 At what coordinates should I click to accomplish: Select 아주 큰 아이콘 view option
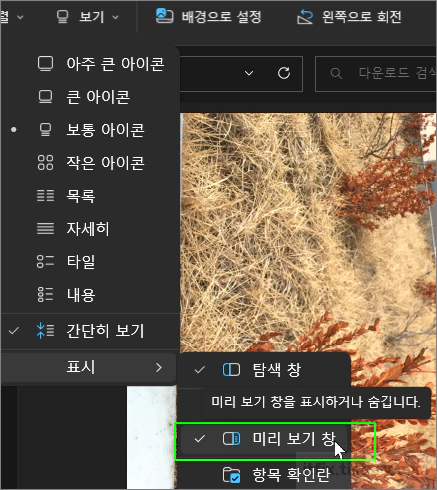(x=90, y=64)
